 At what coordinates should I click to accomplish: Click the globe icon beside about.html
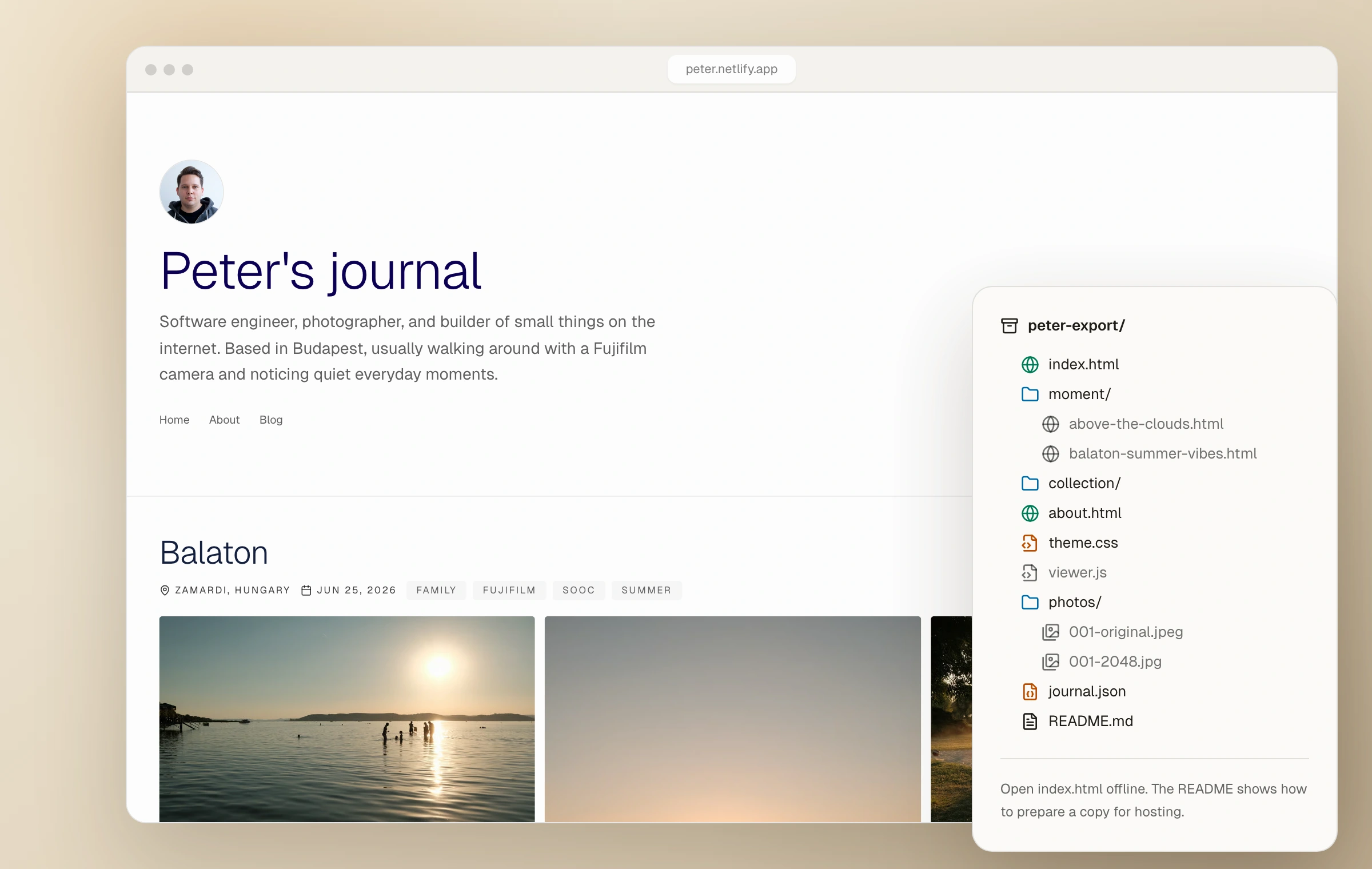[1030, 513]
